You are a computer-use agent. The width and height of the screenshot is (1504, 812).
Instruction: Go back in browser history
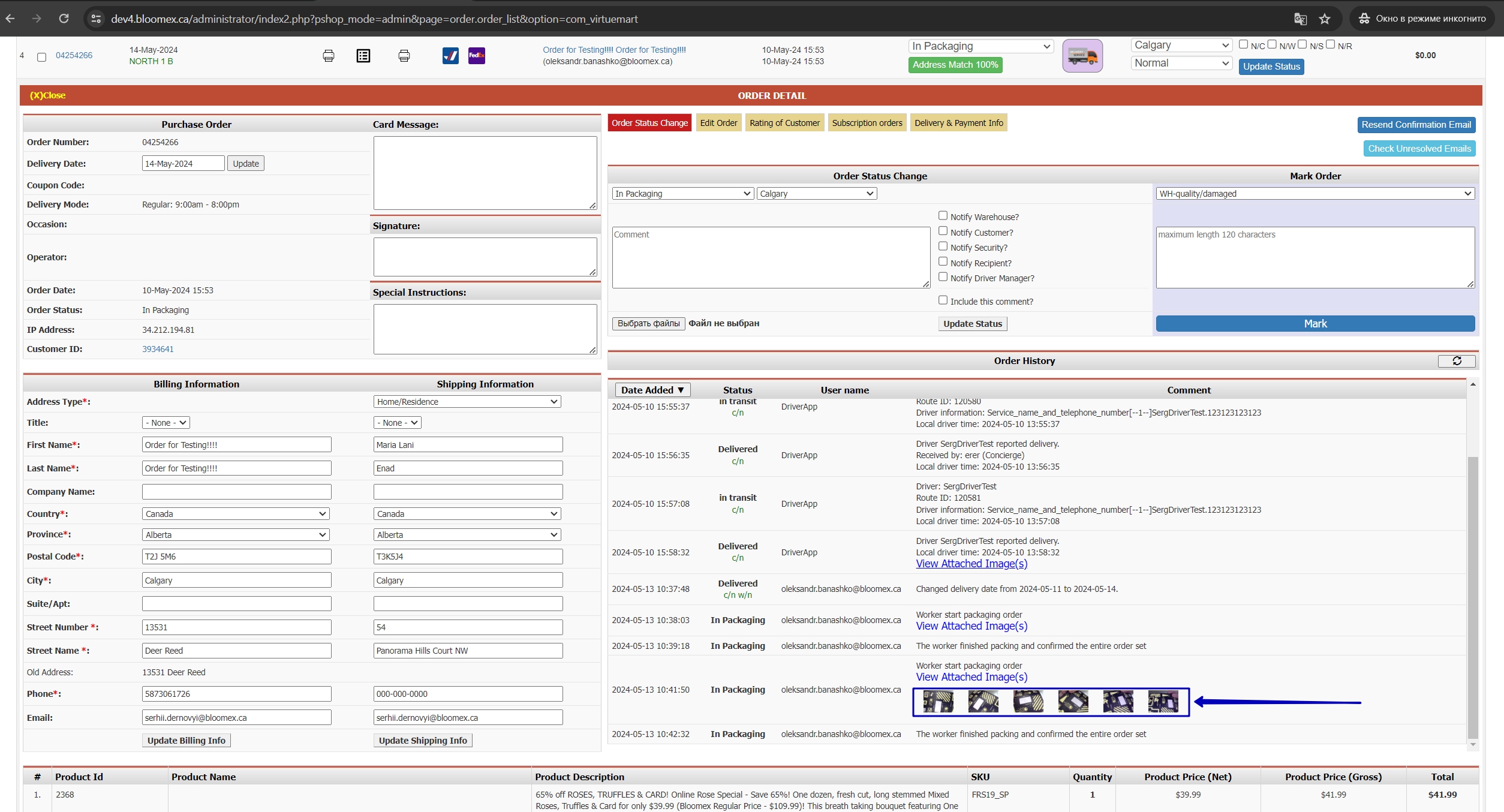[10, 19]
